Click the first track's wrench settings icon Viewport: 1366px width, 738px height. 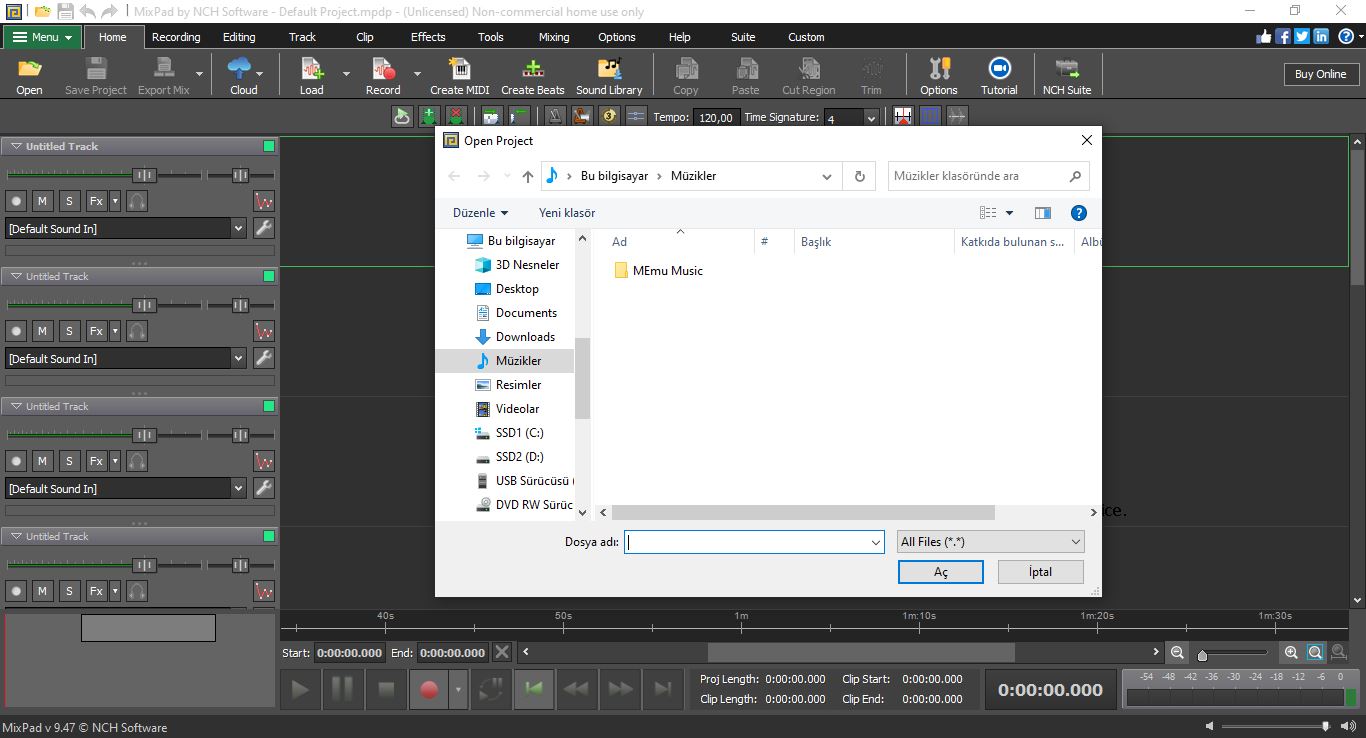pyautogui.click(x=264, y=228)
